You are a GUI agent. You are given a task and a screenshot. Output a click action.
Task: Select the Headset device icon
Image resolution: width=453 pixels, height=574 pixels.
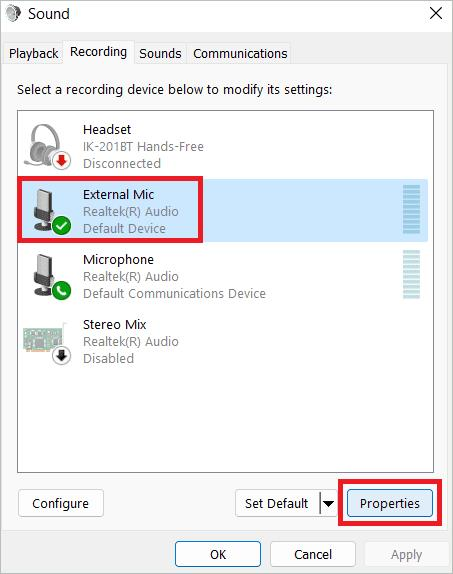[x=47, y=146]
